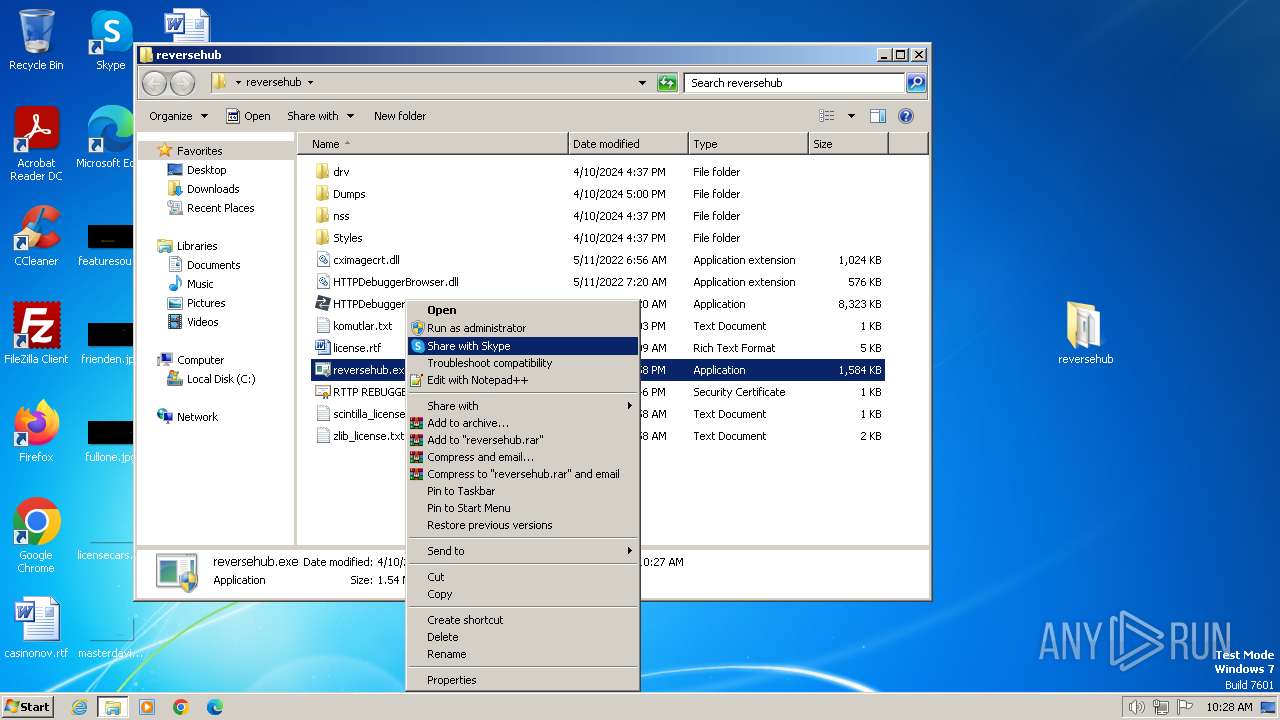Viewport: 1280px width, 720px height.
Task: Click the search magnifier icon
Action: point(915,83)
